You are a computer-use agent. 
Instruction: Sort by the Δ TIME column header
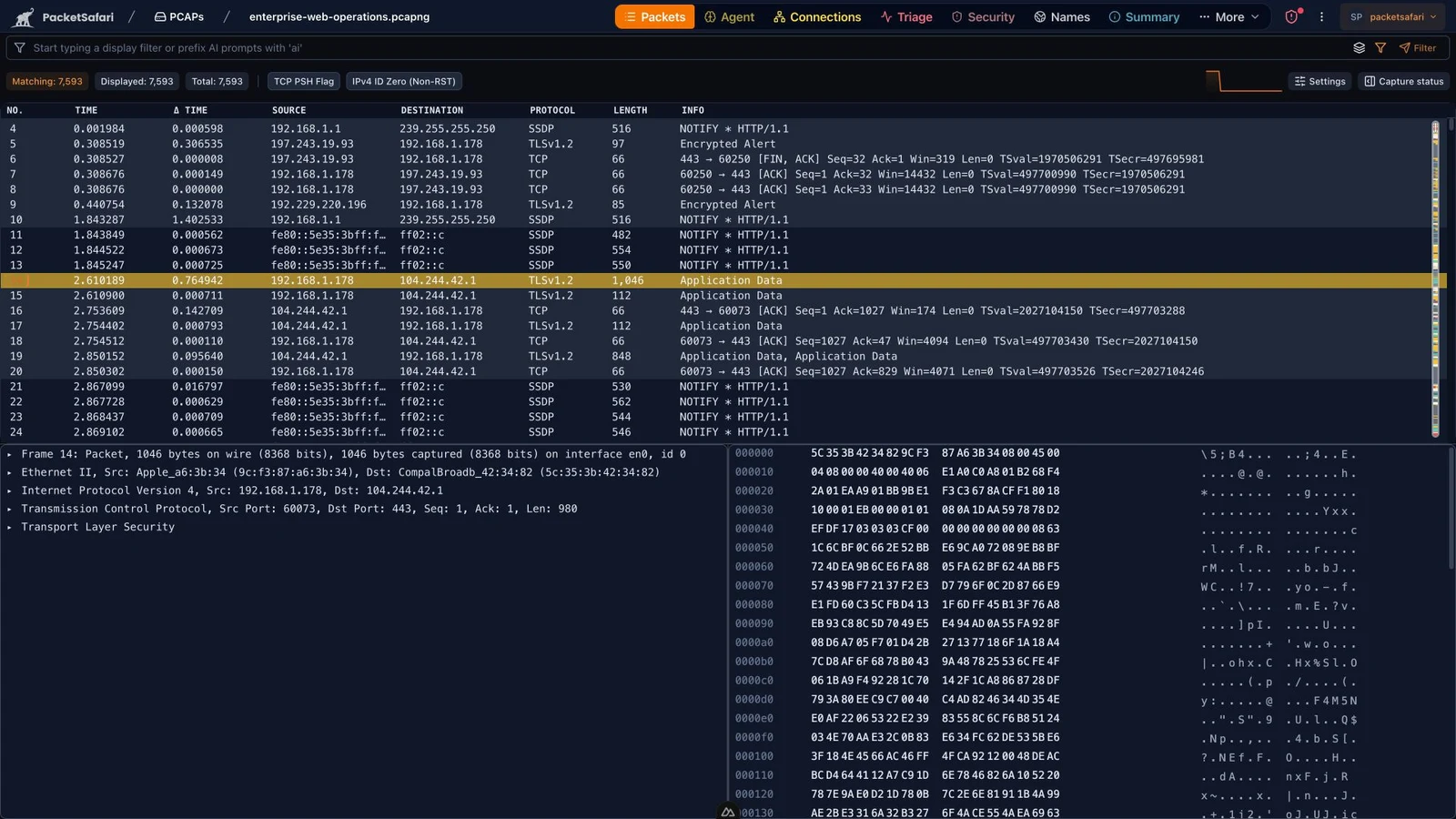pyautogui.click(x=190, y=110)
